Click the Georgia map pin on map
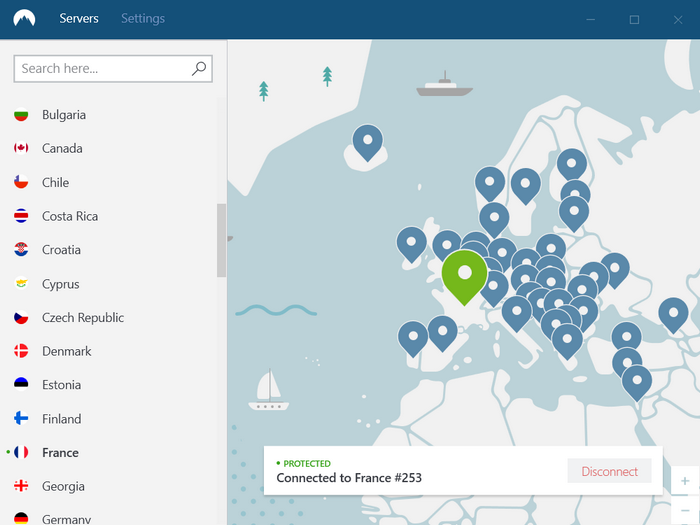The image size is (700, 525). point(673,316)
